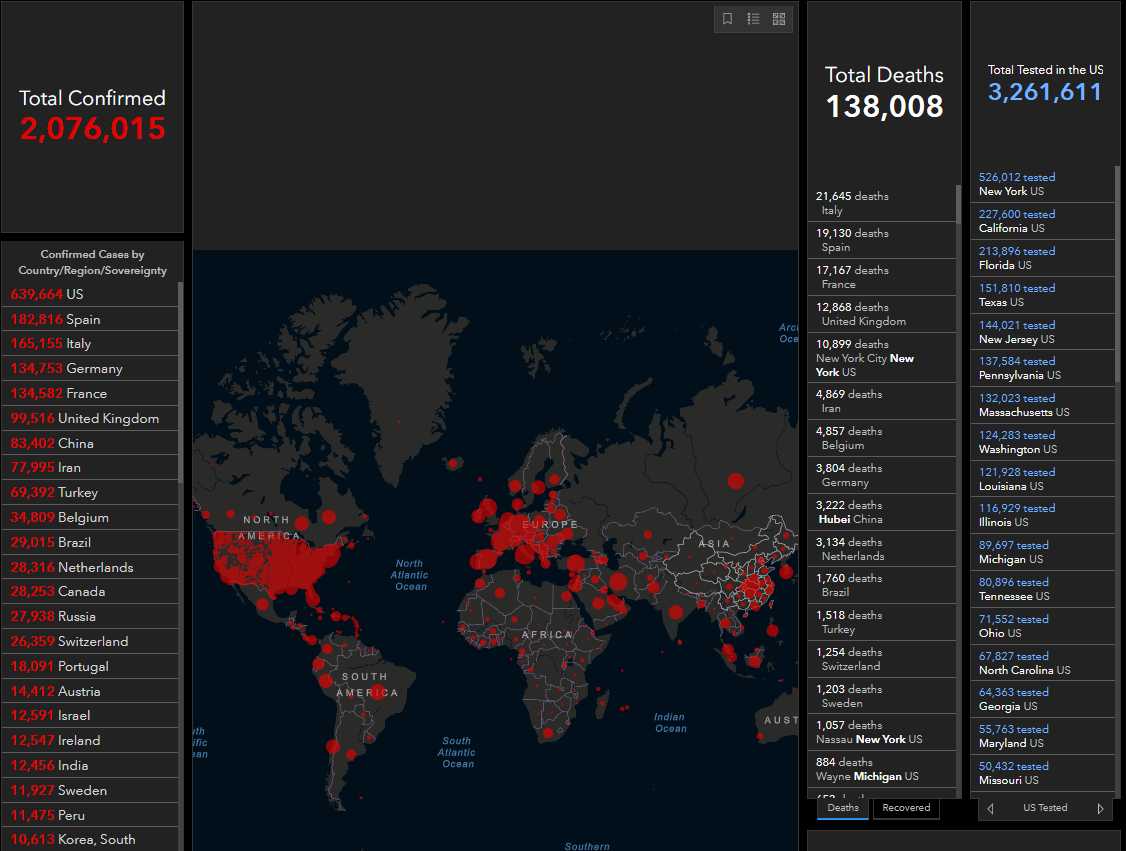The height and width of the screenshot is (851, 1126).
Task: Select Hubei China deaths entry
Action: click(x=880, y=512)
